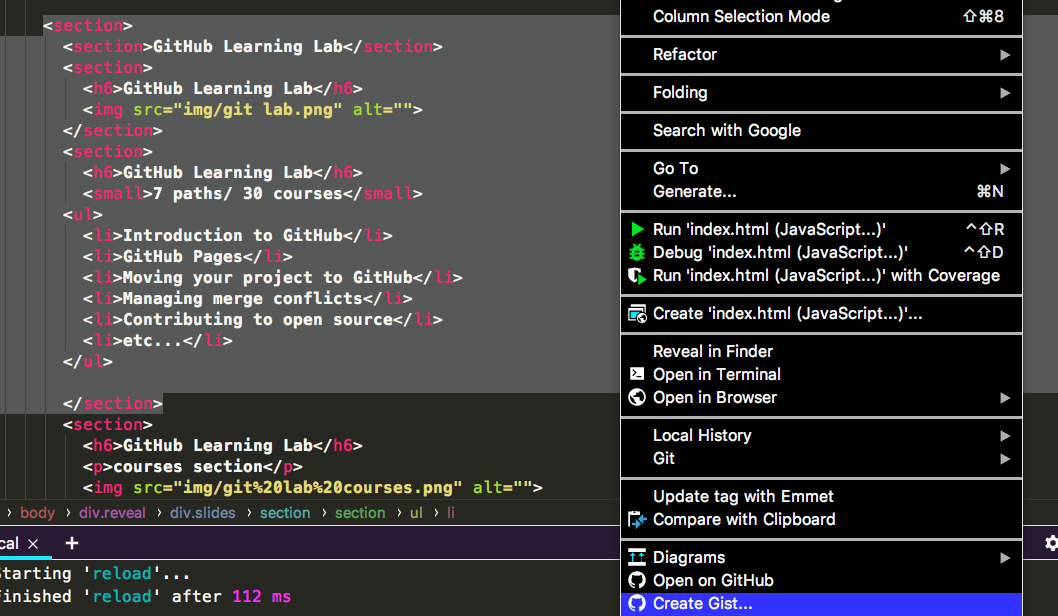Click the GitHub icon beside Open on GitHub
This screenshot has width=1058, height=616.
637,580
